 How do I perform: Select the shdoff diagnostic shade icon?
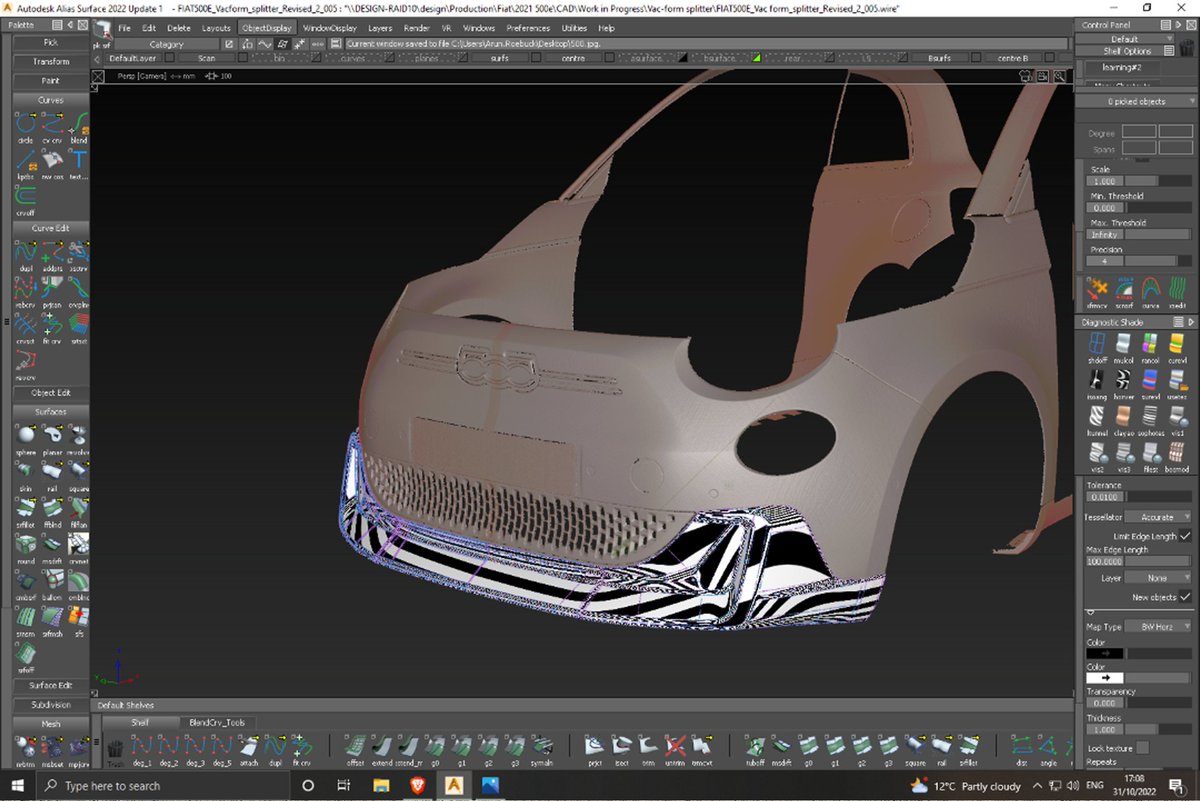tap(1097, 346)
